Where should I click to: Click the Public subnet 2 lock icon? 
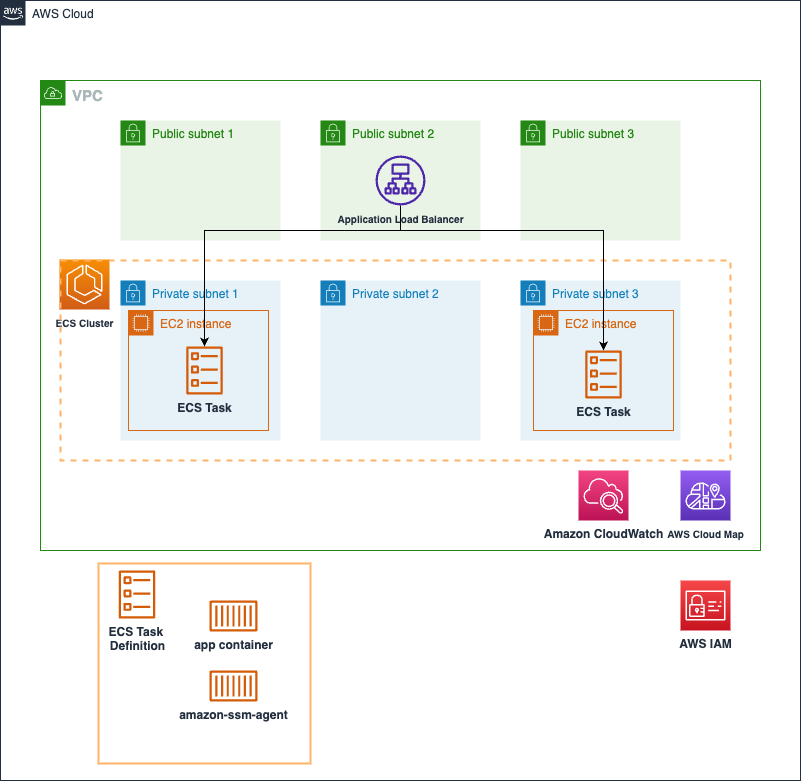tap(333, 133)
